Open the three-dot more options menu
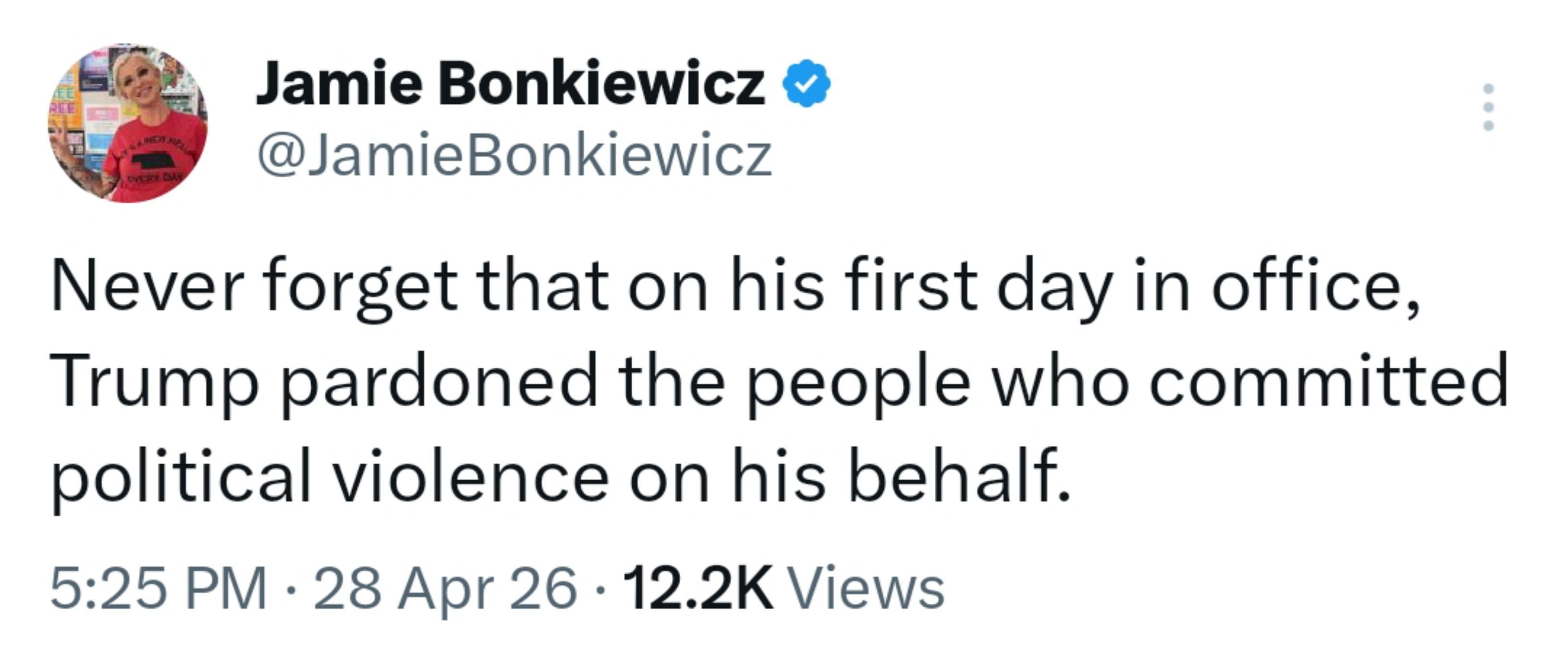 coord(1488,107)
